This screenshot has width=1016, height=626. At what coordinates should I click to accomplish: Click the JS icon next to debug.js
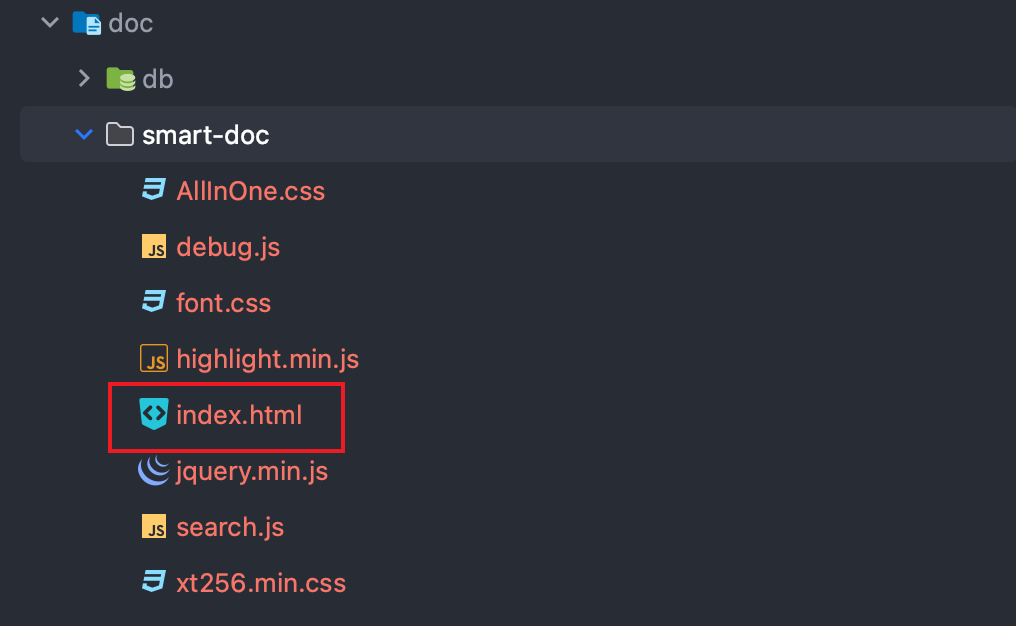pos(152,246)
